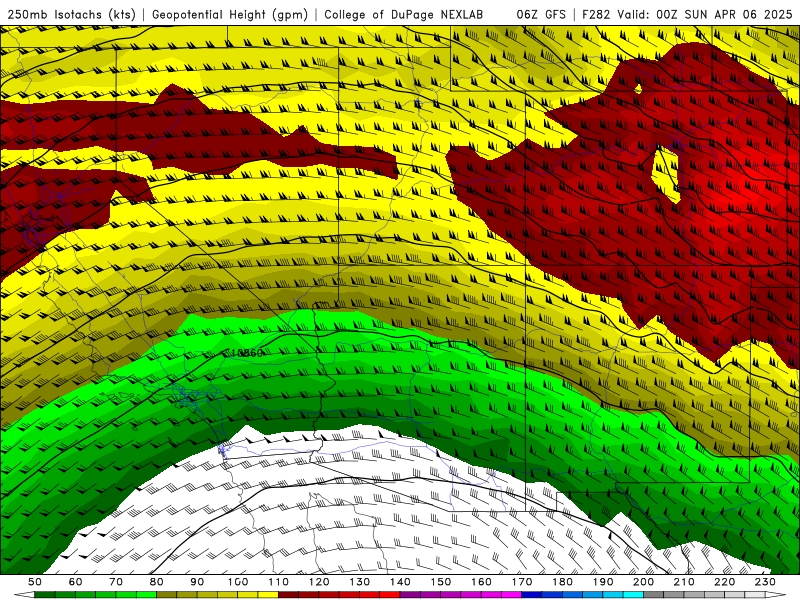Click the '60' colorbar tick label
Image resolution: width=800 pixels, height=600 pixels.
(x=75, y=582)
